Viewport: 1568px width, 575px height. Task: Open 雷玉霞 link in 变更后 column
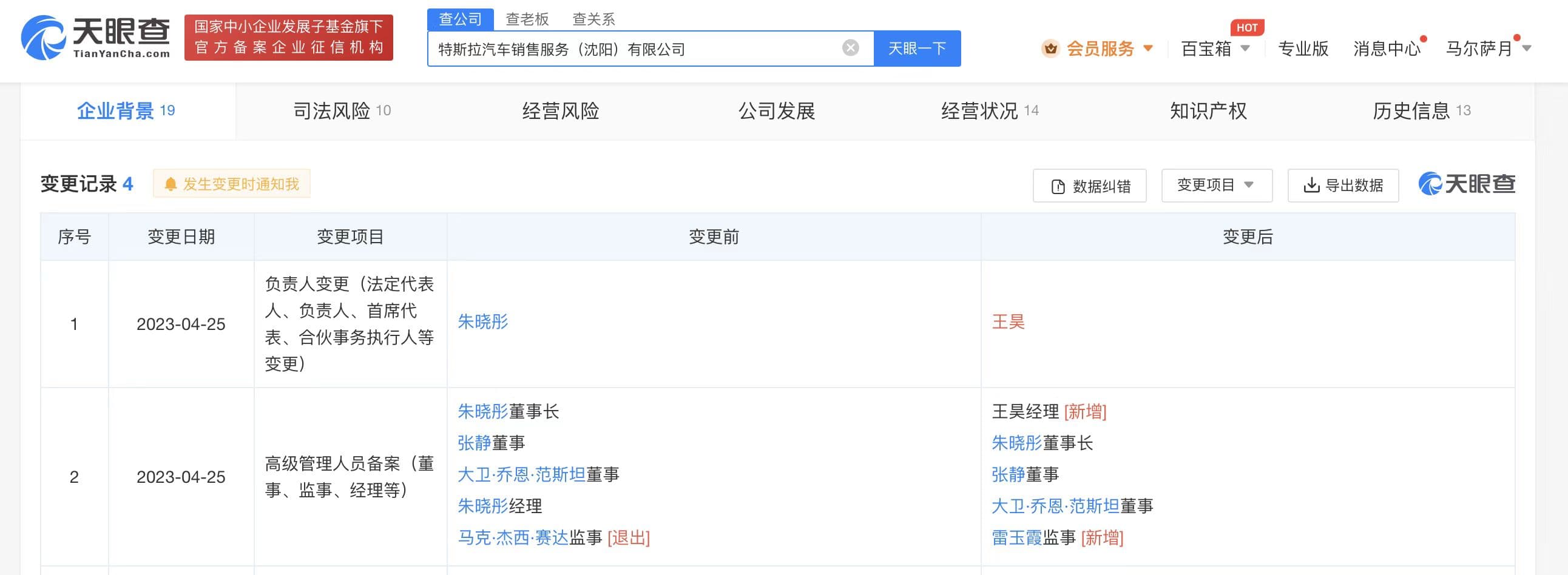tap(1017, 538)
